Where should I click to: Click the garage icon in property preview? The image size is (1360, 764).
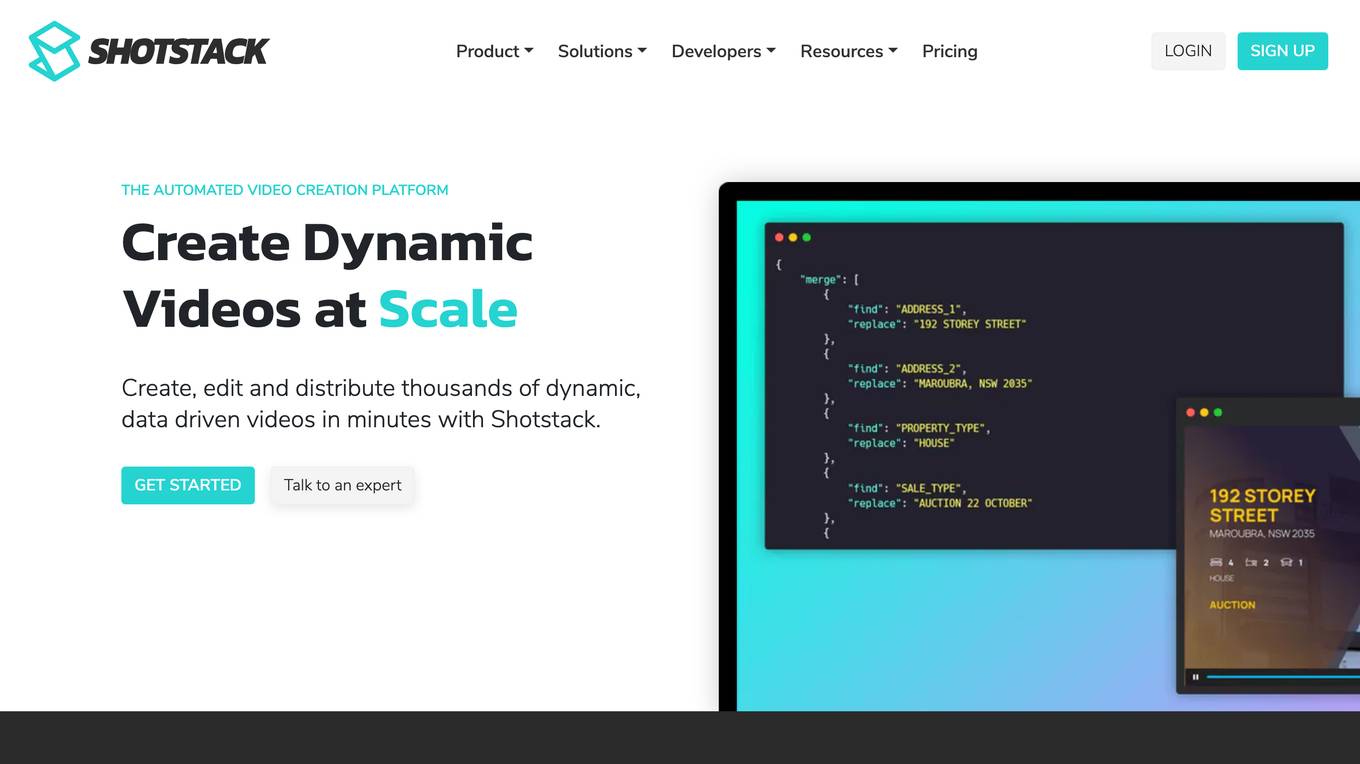click(1286, 562)
